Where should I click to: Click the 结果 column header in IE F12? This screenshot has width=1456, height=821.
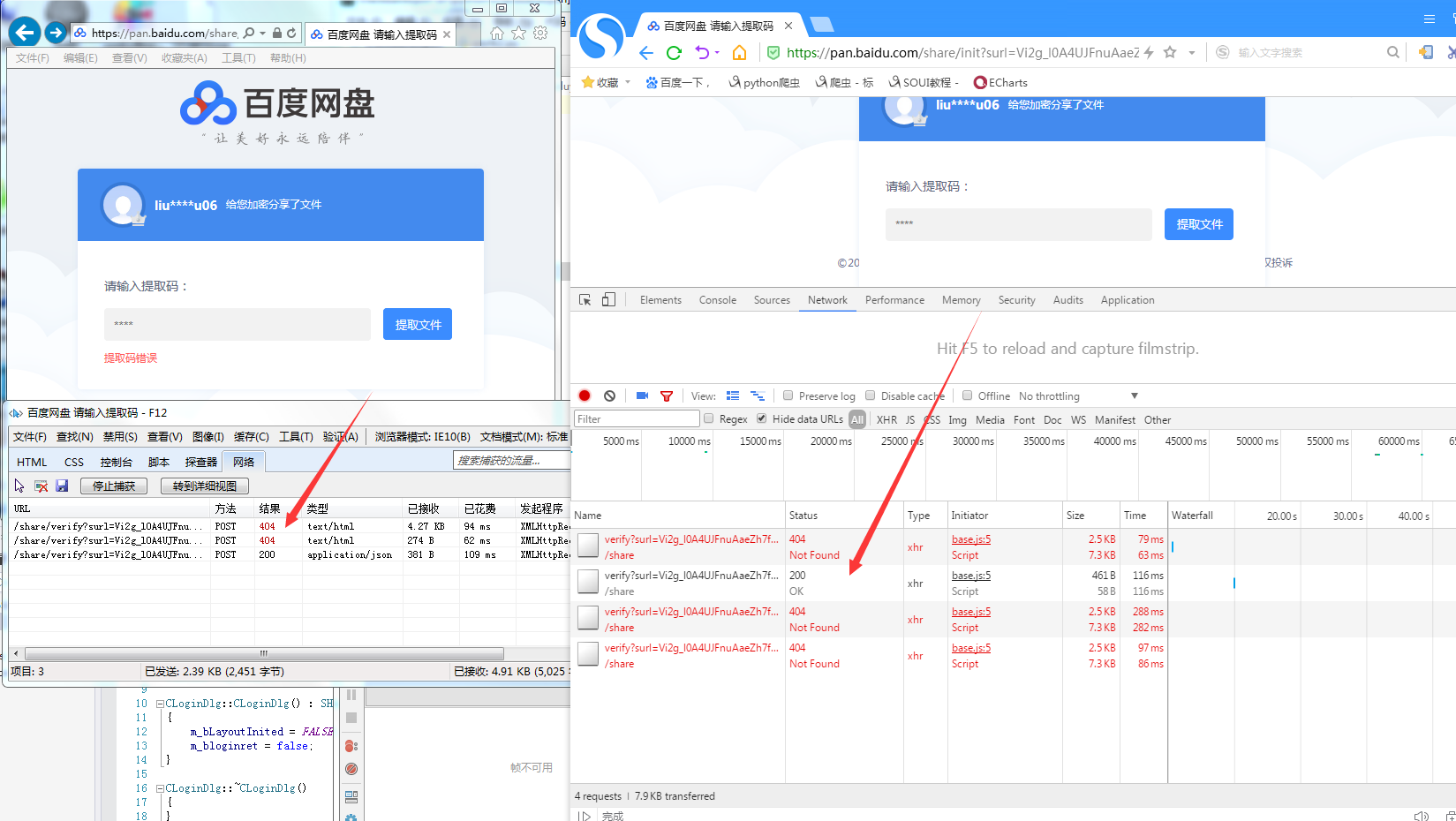(x=278, y=508)
